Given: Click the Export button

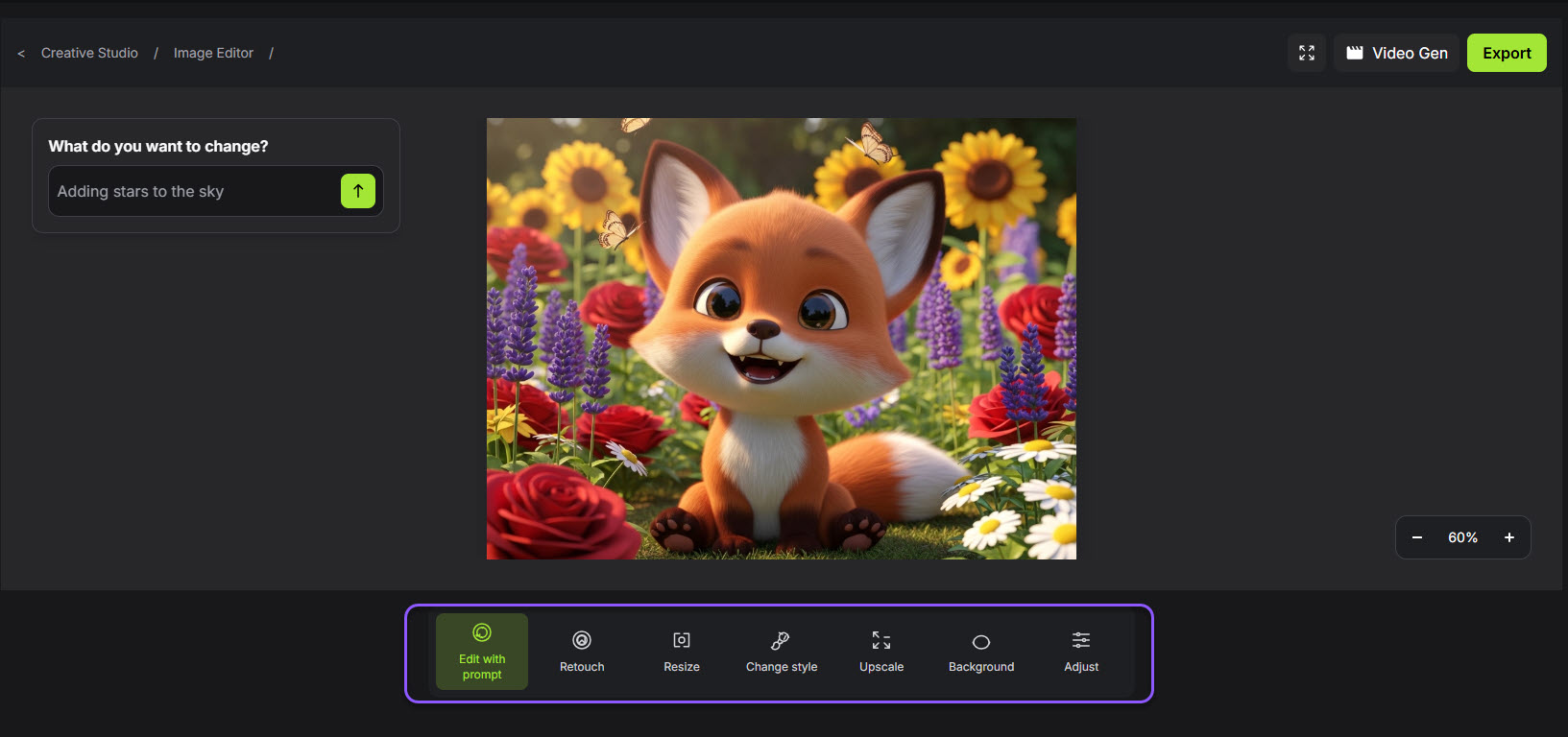Looking at the screenshot, I should [x=1507, y=53].
